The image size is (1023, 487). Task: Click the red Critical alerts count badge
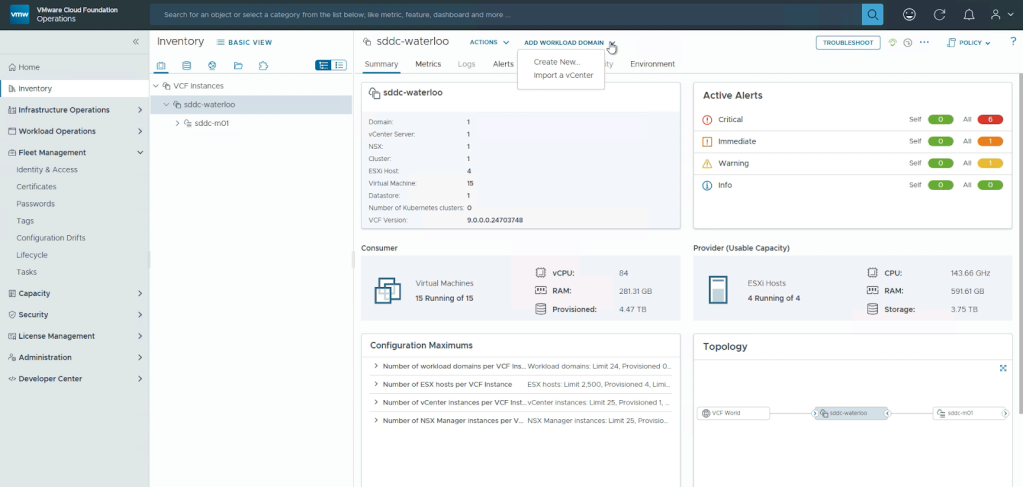[990, 120]
